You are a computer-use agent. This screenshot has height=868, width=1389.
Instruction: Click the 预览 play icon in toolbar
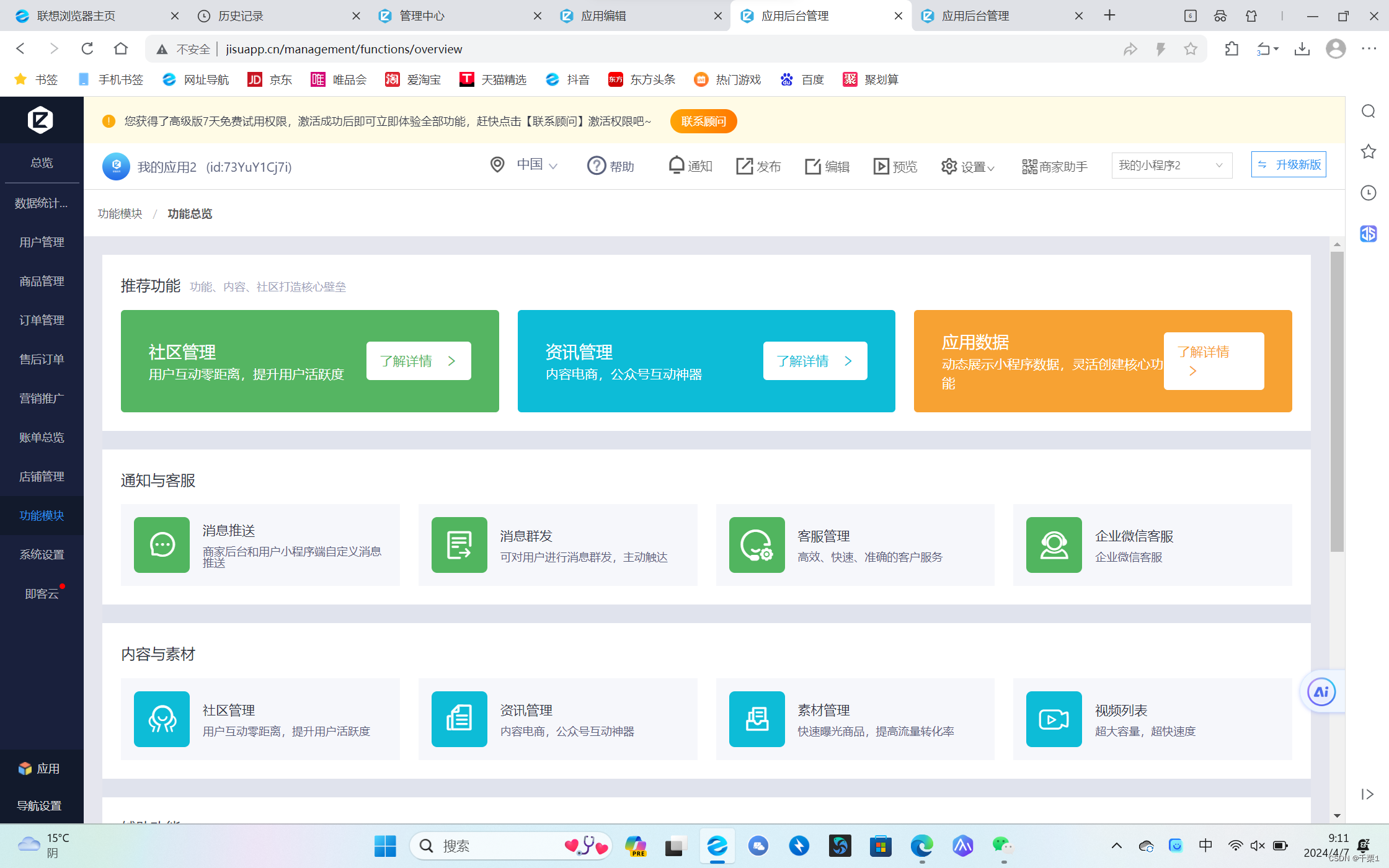pyautogui.click(x=881, y=166)
